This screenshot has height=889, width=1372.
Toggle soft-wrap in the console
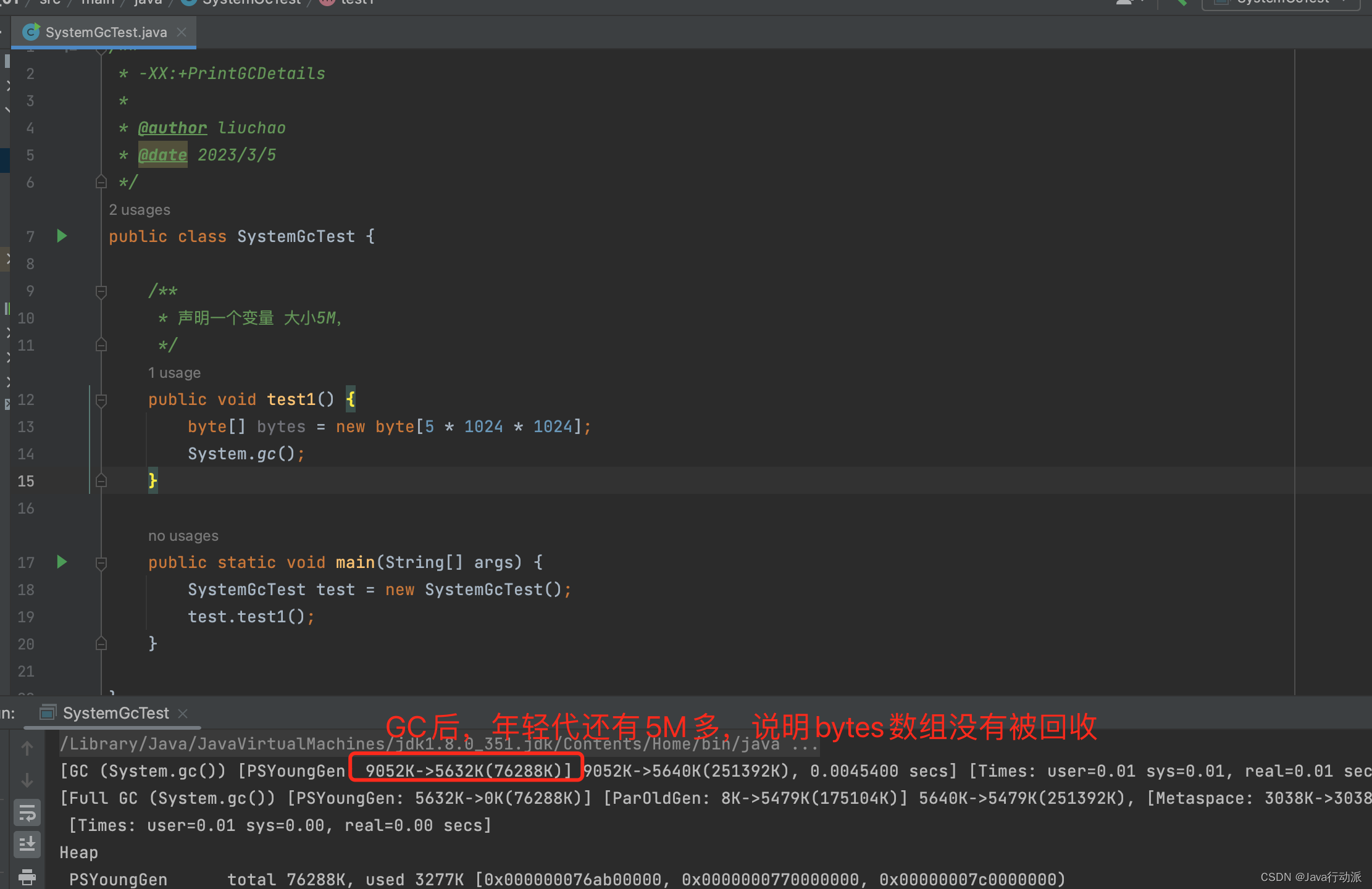pyautogui.click(x=27, y=813)
